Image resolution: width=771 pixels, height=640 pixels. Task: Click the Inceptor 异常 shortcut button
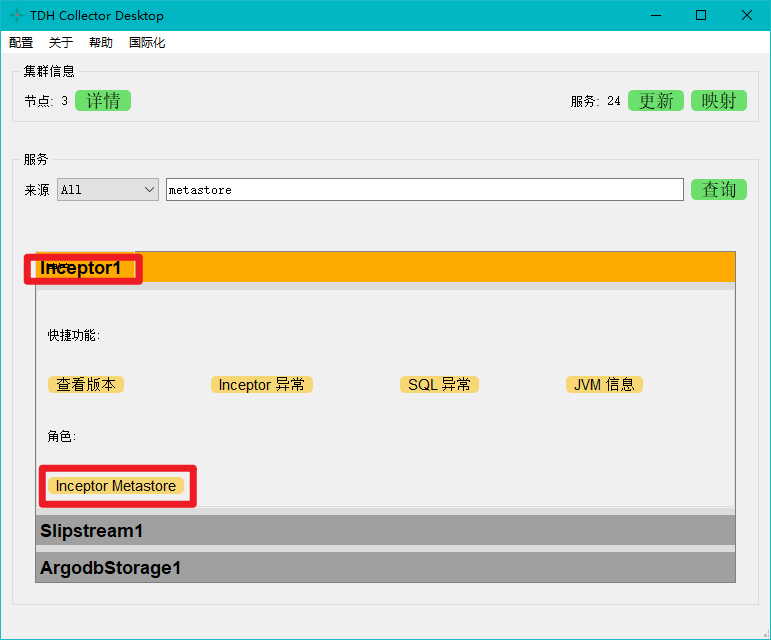262,384
